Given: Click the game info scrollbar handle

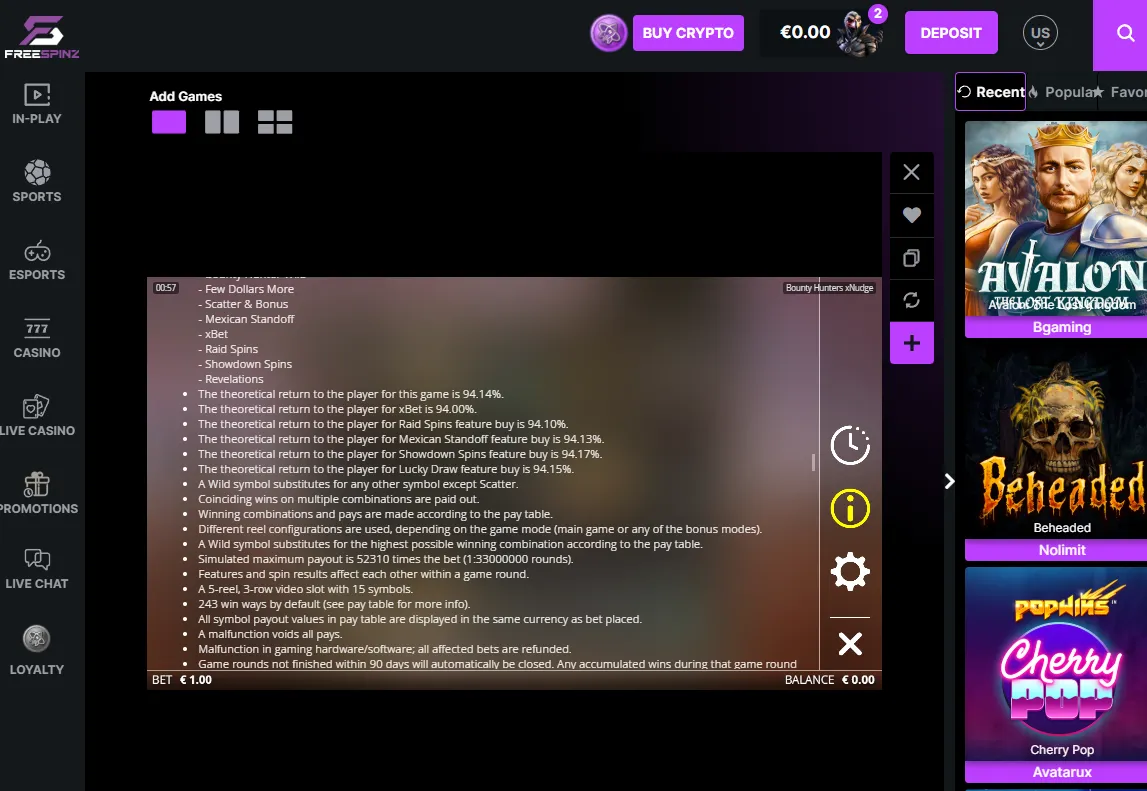Looking at the screenshot, I should coord(813,462).
